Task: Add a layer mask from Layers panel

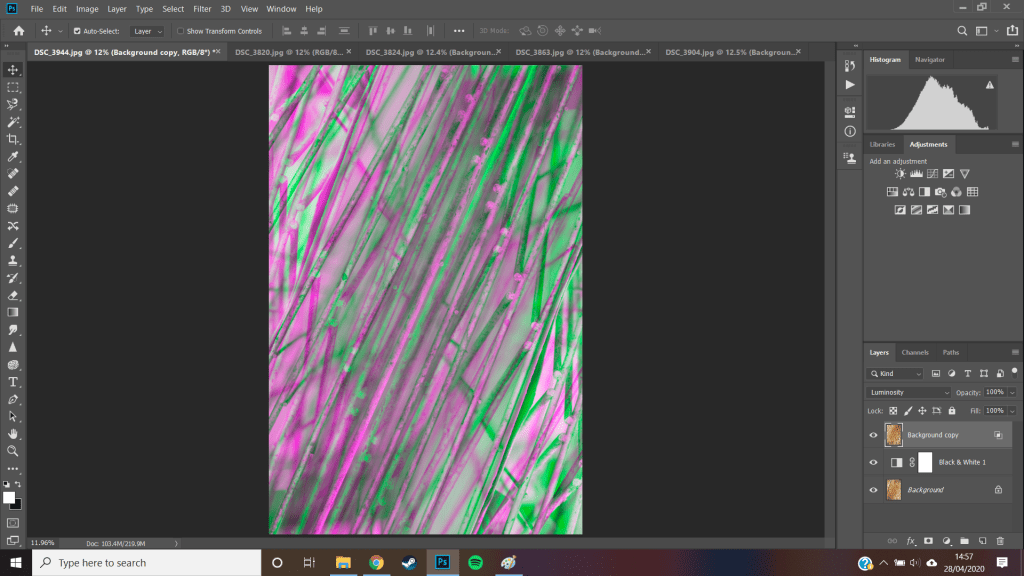Action: pyautogui.click(x=928, y=541)
